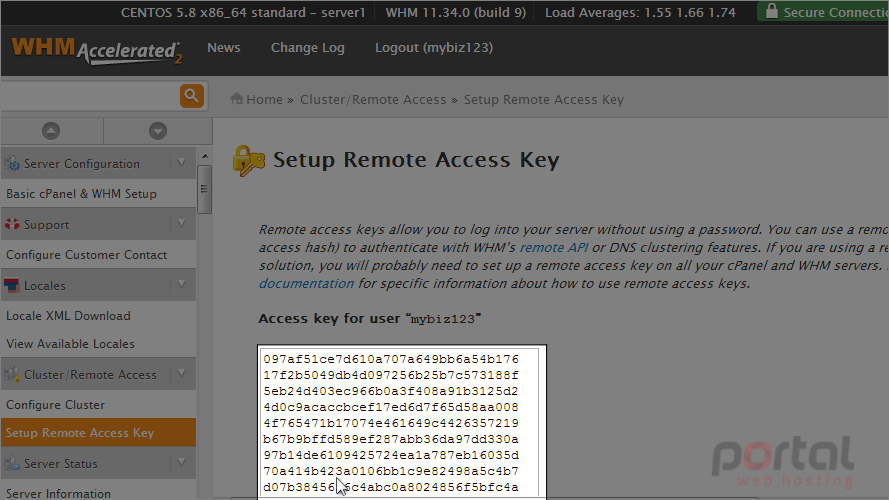Collapse the Locales section arrow
Viewport: 889px width, 500px height.
(x=181, y=284)
